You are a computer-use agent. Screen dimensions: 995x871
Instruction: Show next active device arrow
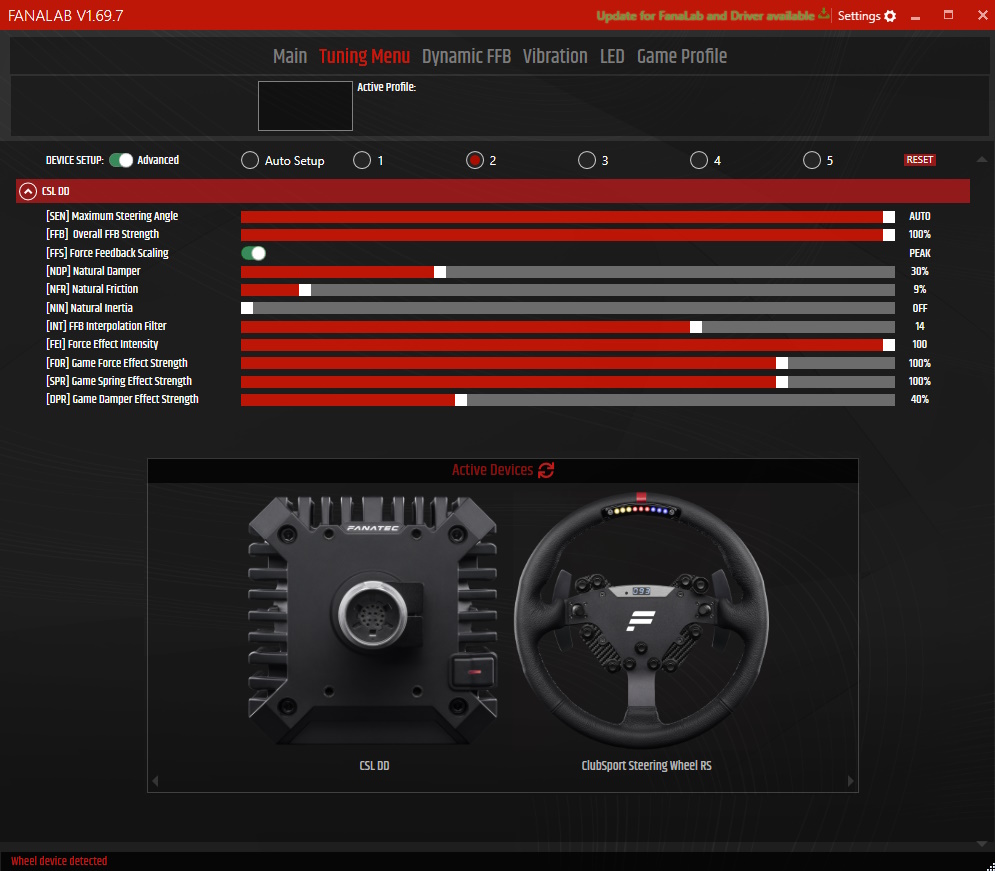(x=850, y=781)
